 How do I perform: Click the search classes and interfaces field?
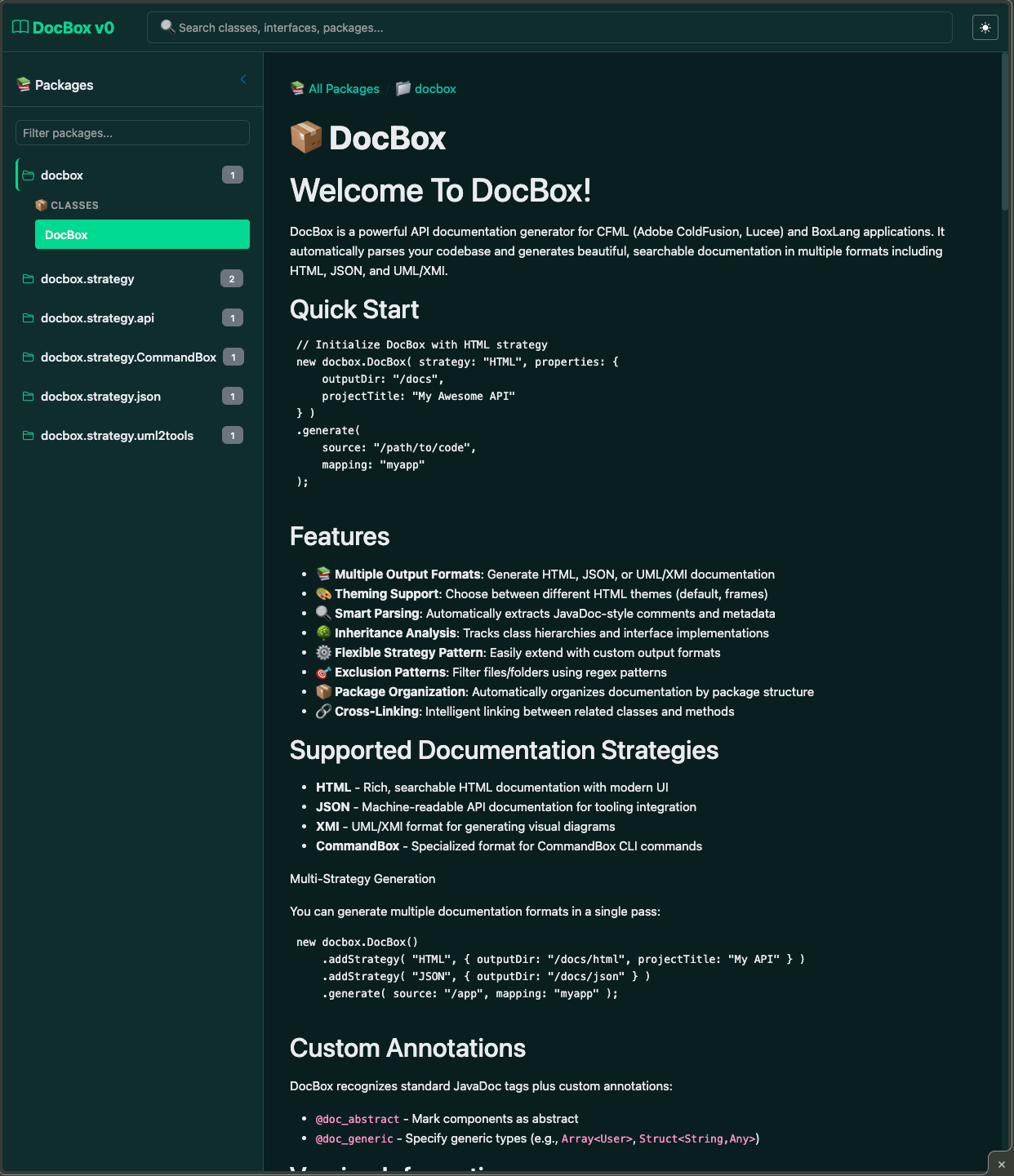pyautogui.click(x=549, y=27)
